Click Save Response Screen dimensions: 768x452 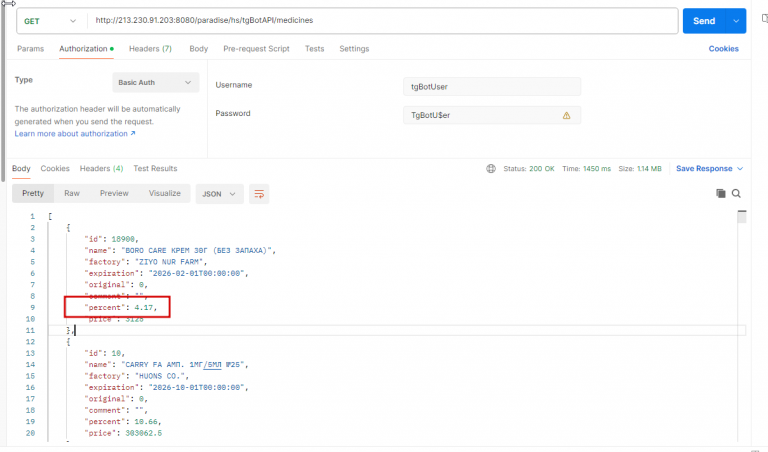[x=704, y=168]
